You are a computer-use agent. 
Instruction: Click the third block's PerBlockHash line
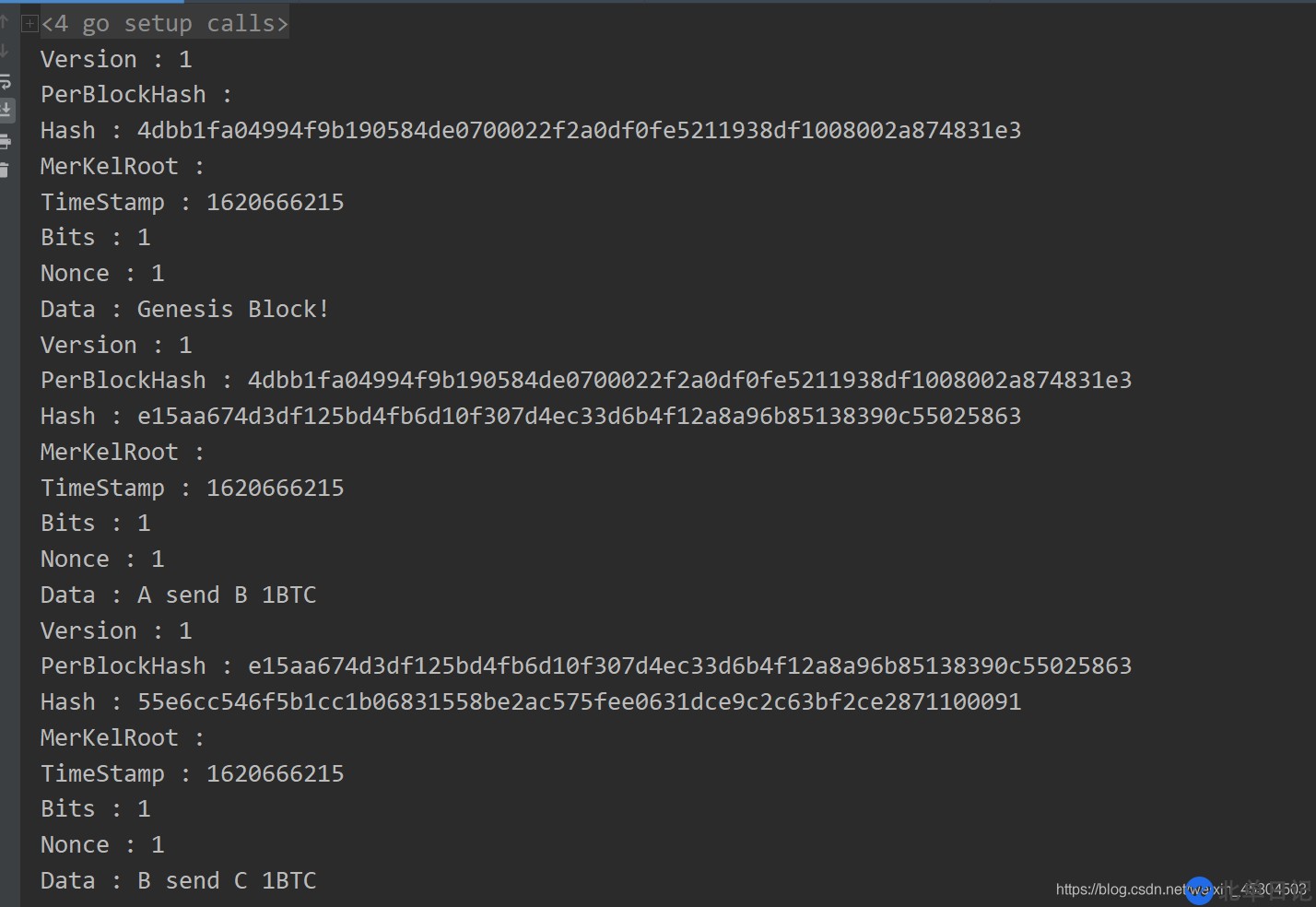(x=585, y=666)
